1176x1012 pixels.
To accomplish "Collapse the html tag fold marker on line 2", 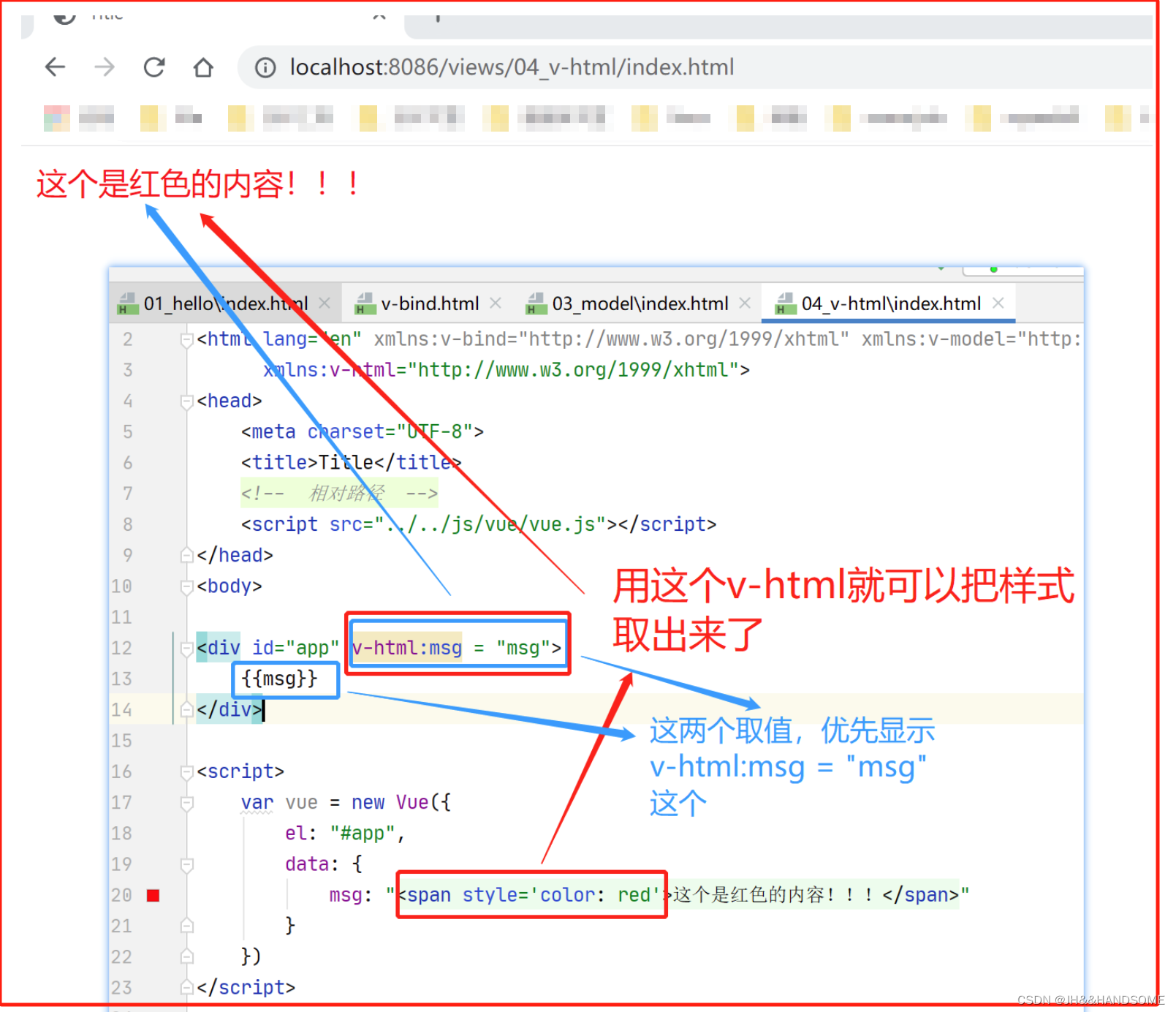I will point(186,339).
